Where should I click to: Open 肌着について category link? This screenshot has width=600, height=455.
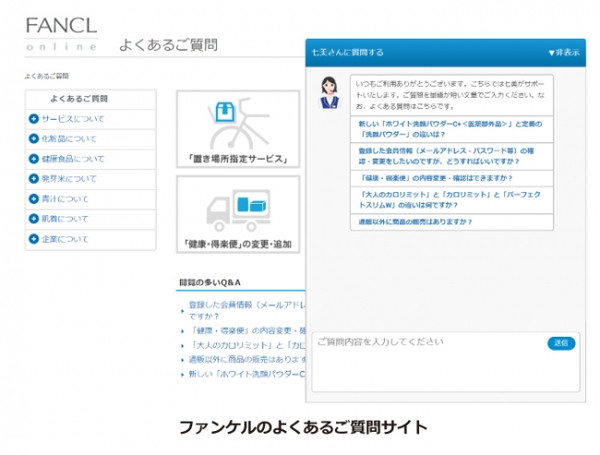click(x=65, y=219)
